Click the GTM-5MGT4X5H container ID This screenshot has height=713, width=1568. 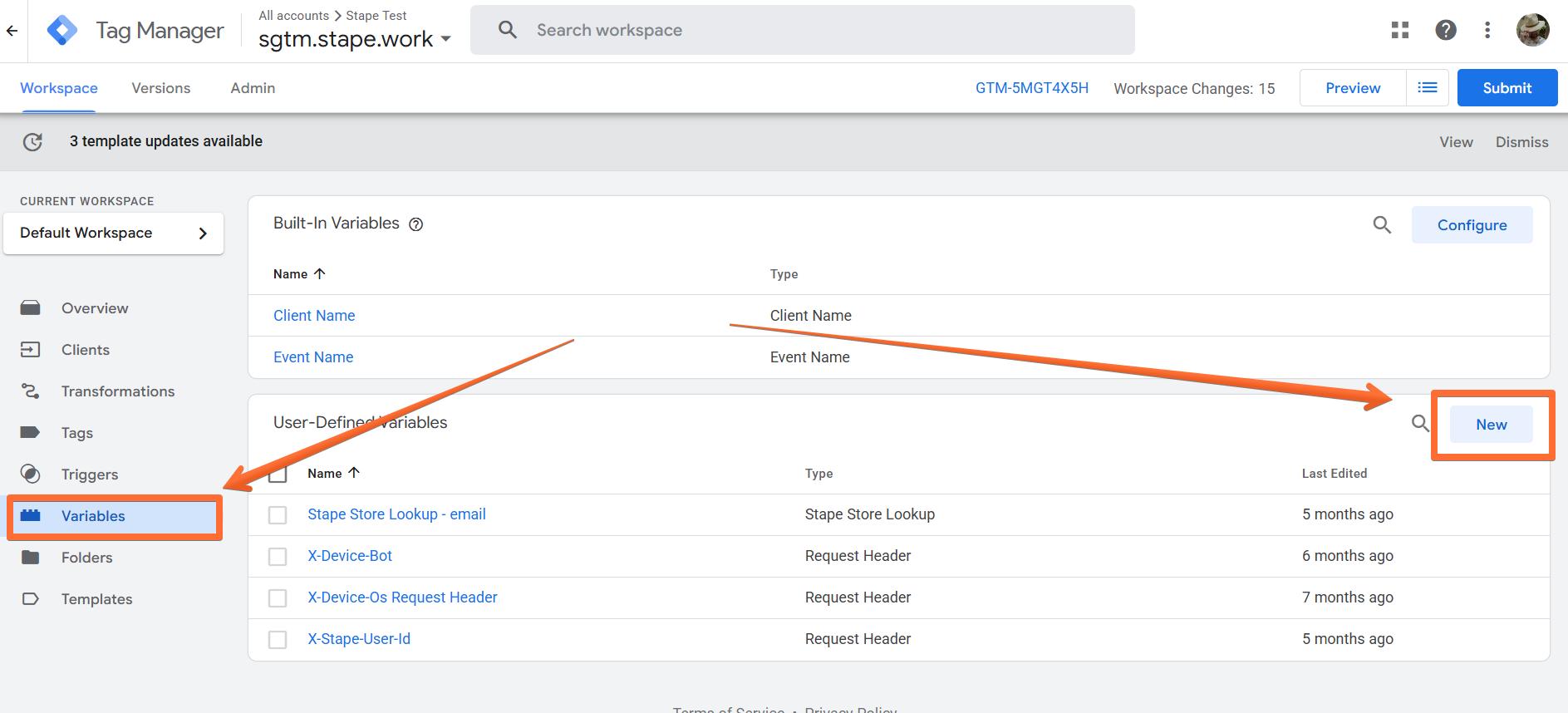pyautogui.click(x=1032, y=88)
